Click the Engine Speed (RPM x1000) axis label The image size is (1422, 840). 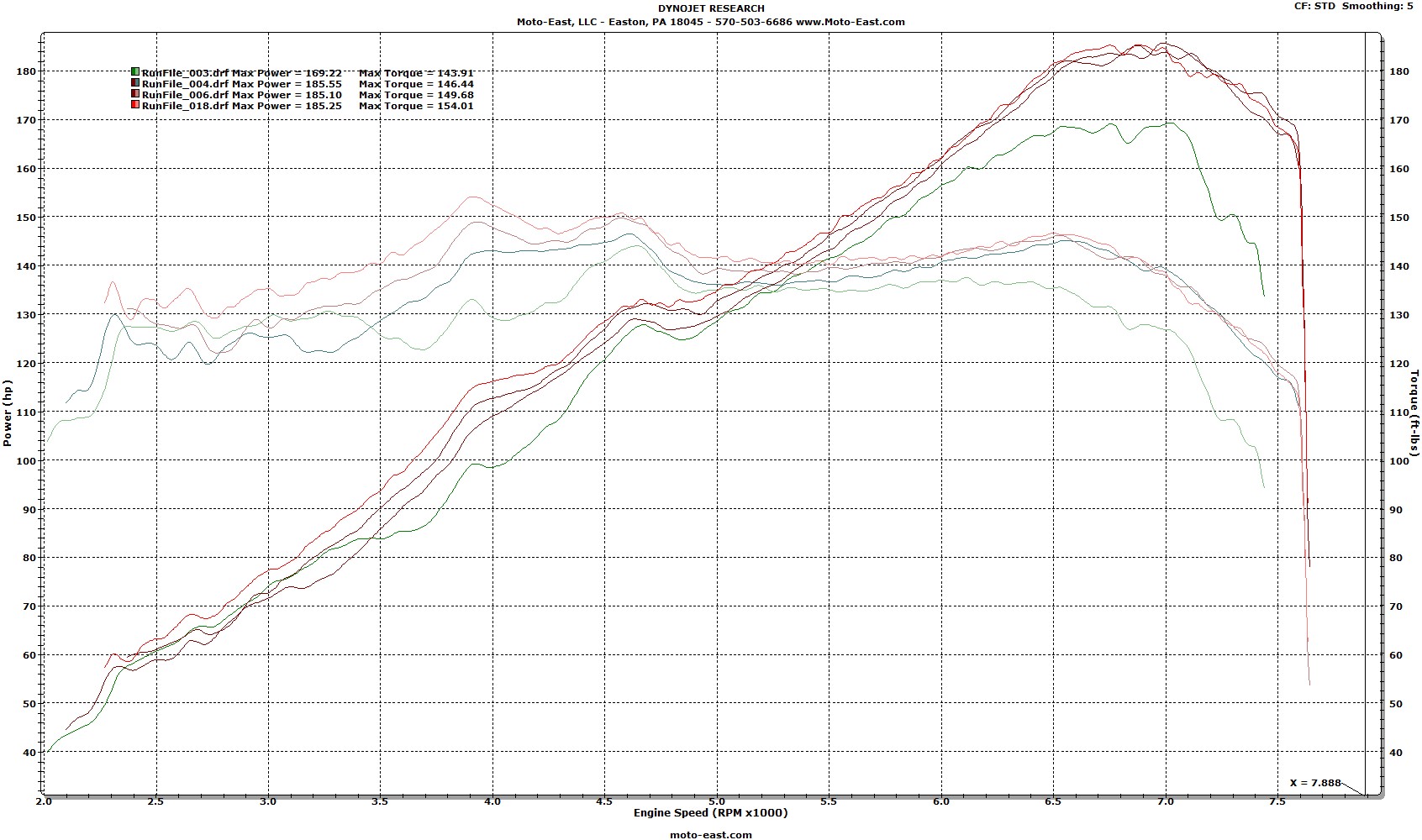click(x=711, y=812)
